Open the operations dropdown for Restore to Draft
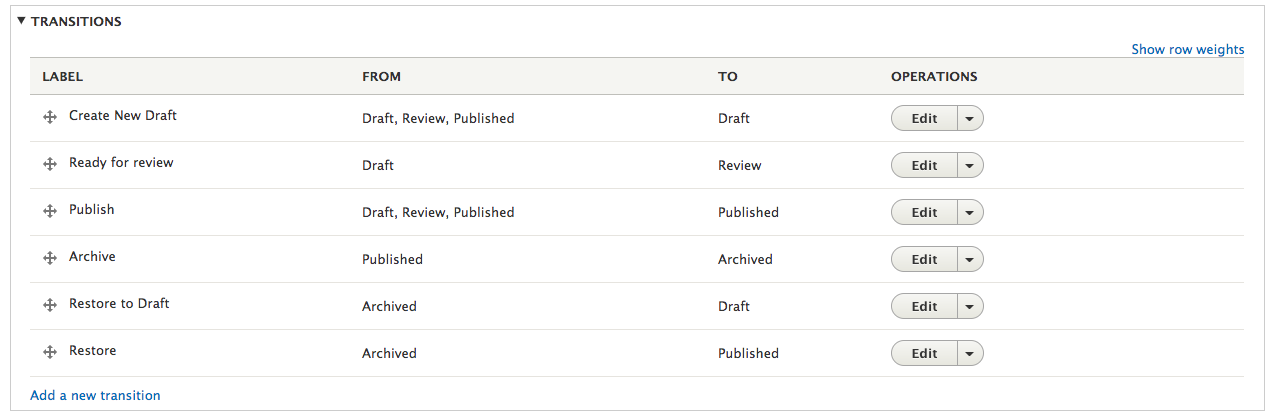Screen dimensions: 1273x418 [x=970, y=306]
